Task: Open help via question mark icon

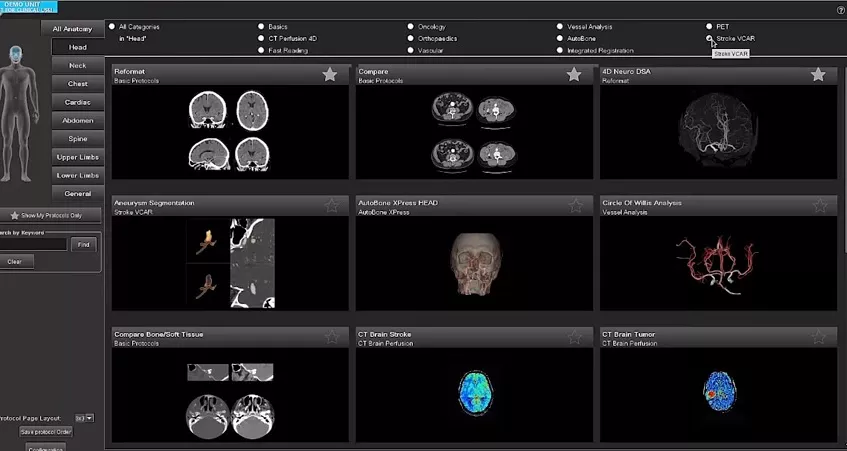Action: coord(841,10)
